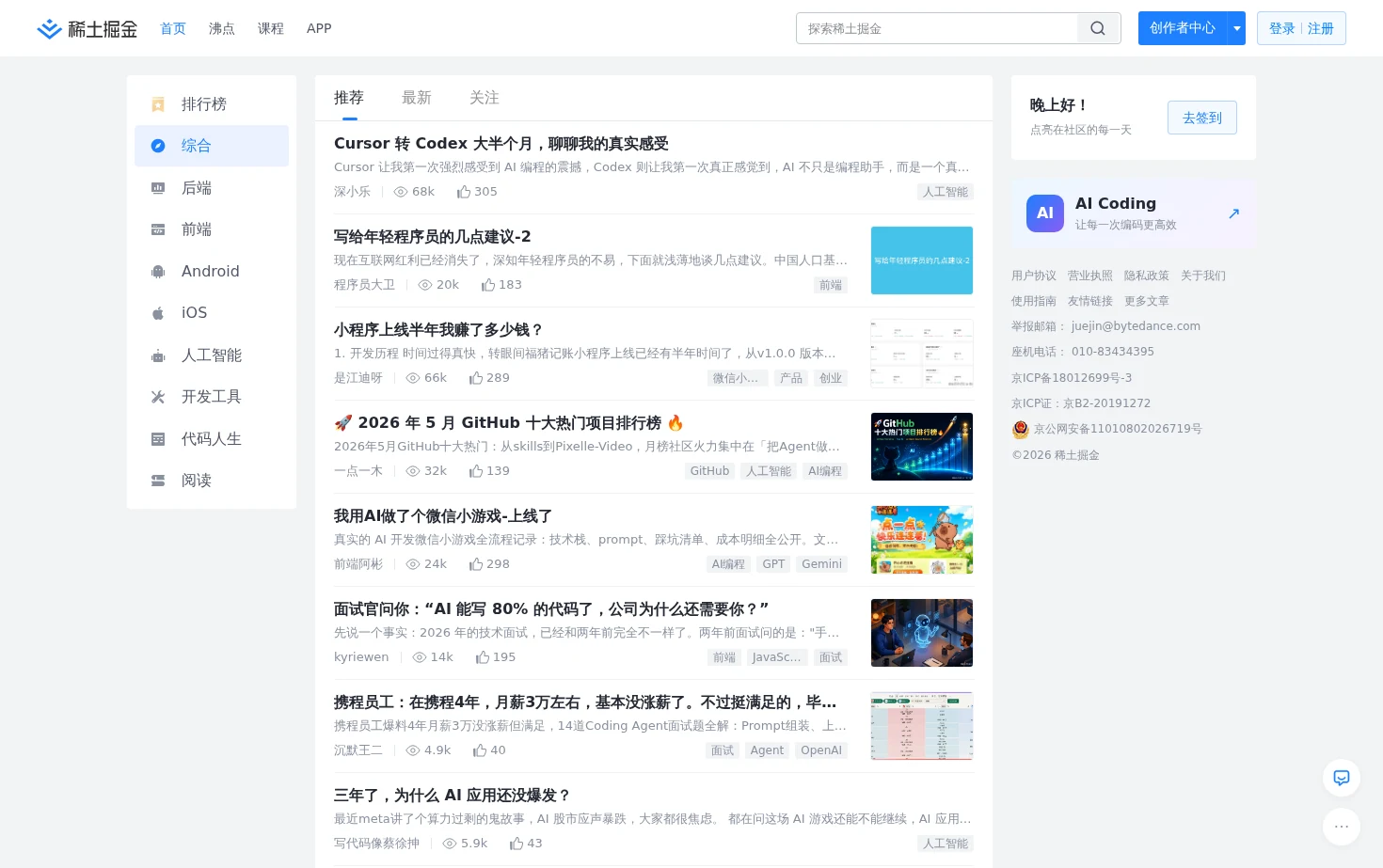Open the 隐私政策 link
Screen dimensions: 1383x868
point(1147,276)
